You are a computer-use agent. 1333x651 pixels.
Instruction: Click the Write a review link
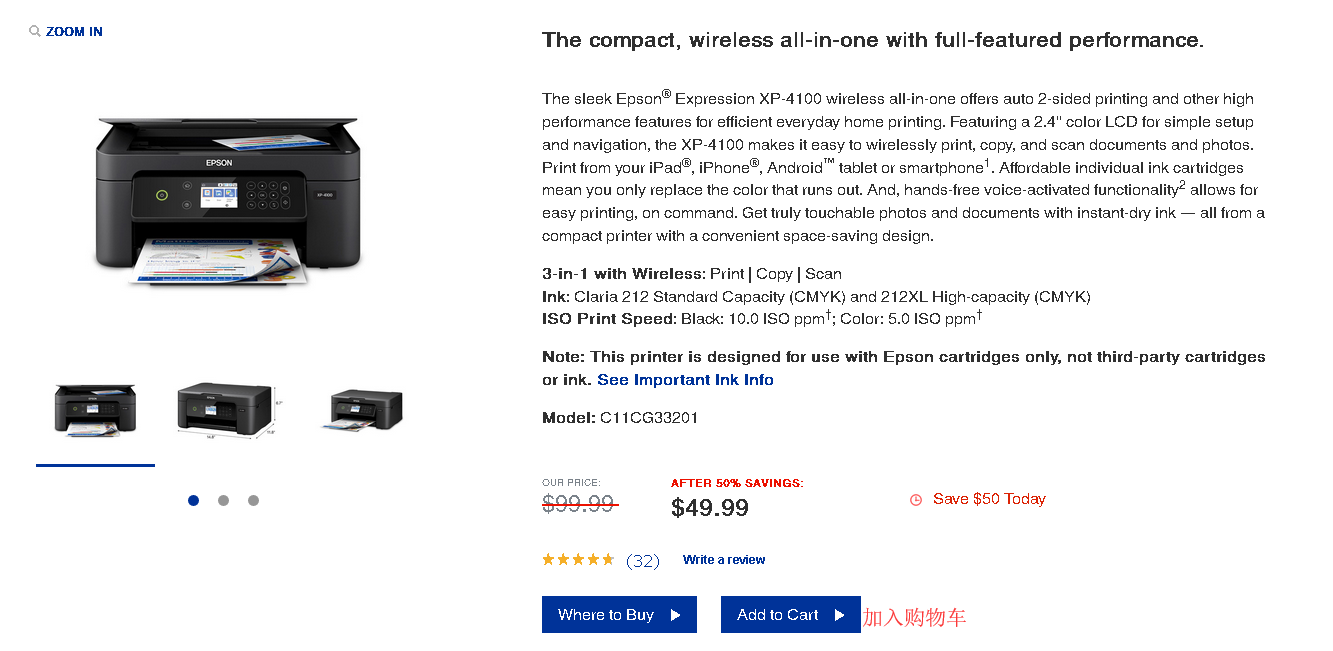(724, 560)
